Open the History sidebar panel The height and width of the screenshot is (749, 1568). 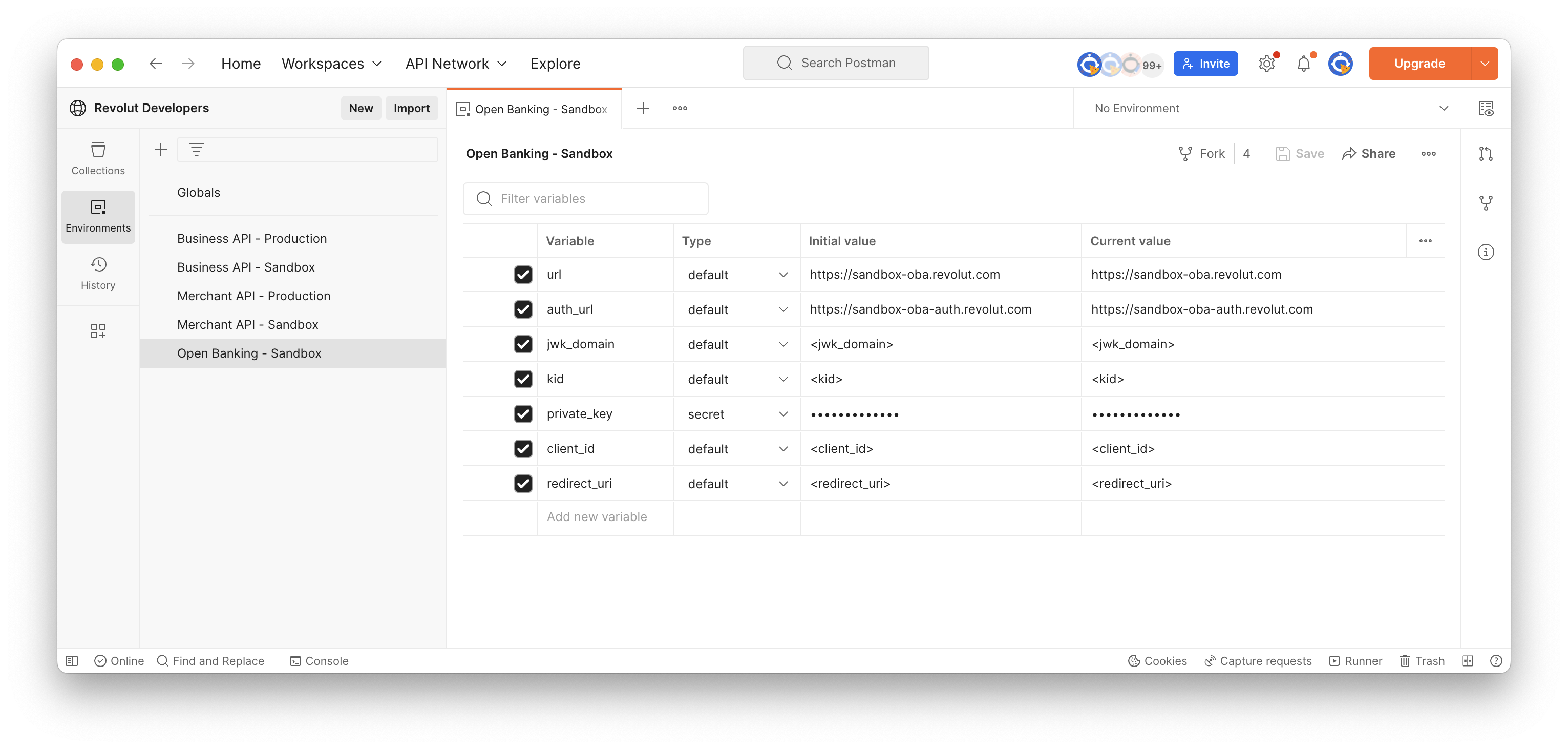pyautogui.click(x=98, y=274)
